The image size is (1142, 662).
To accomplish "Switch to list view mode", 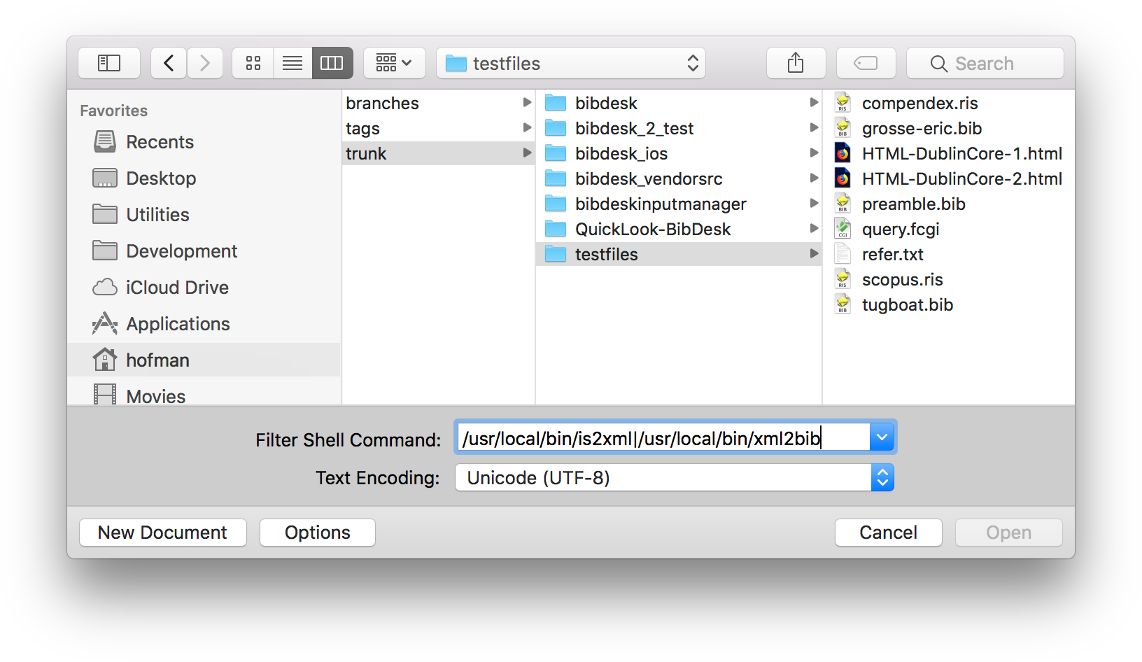I will 292,62.
